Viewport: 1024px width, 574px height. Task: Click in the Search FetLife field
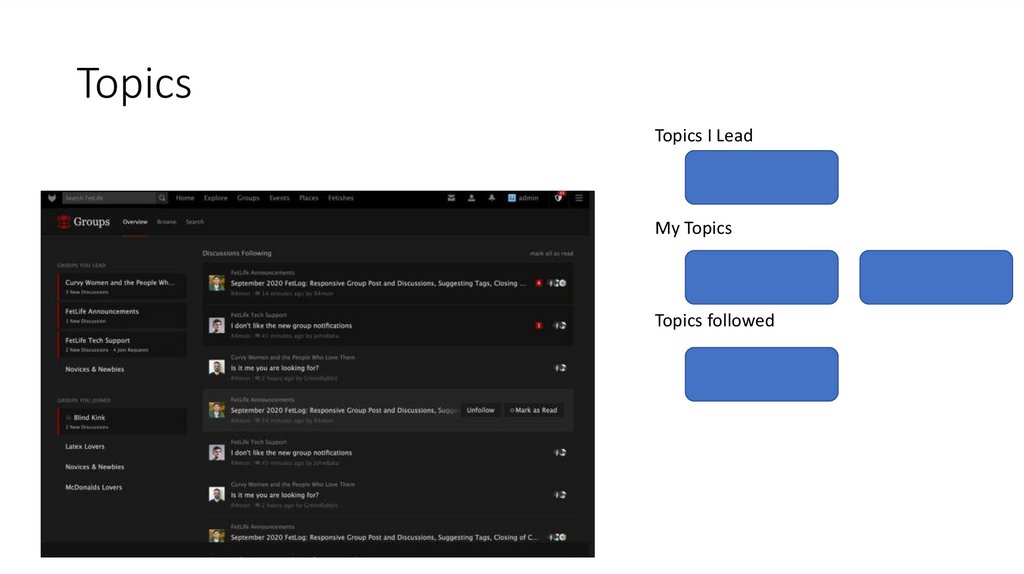[x=108, y=198]
